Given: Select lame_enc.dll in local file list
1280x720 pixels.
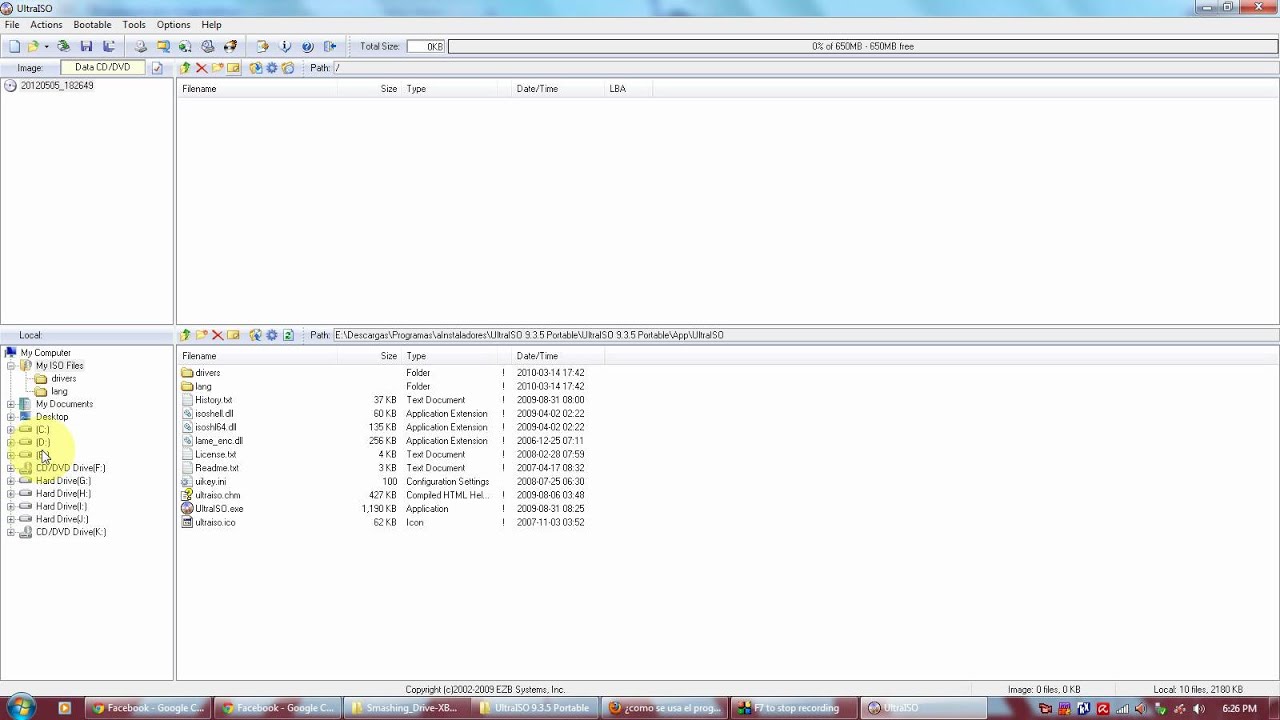Looking at the screenshot, I should (218, 441).
